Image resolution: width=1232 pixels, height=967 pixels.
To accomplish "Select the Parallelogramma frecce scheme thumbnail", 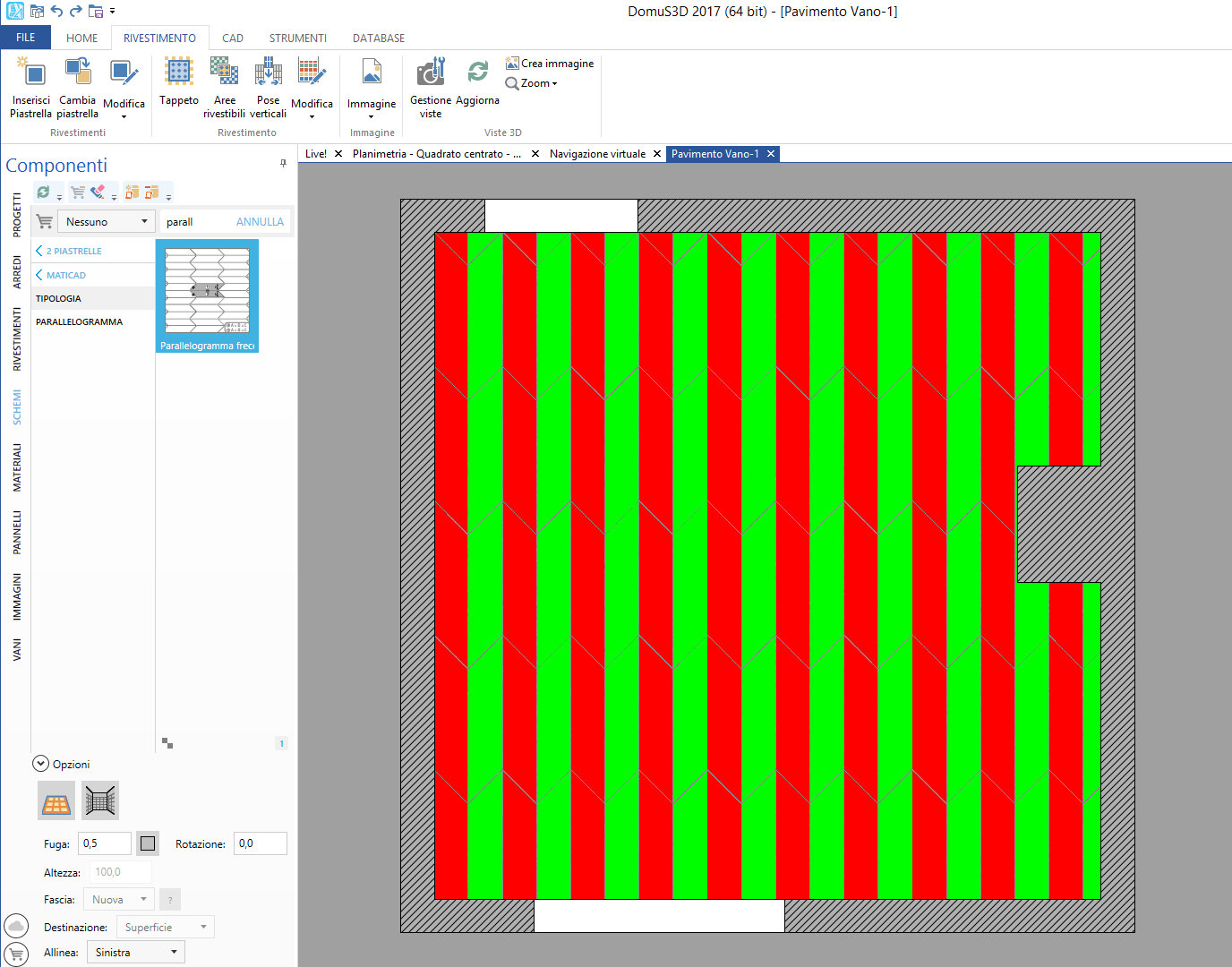I will 207,295.
